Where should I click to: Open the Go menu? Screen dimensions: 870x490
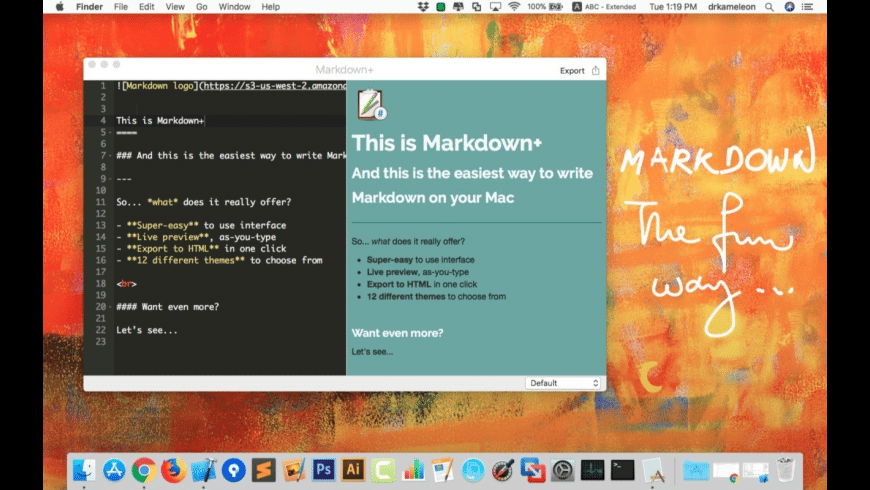click(x=201, y=7)
